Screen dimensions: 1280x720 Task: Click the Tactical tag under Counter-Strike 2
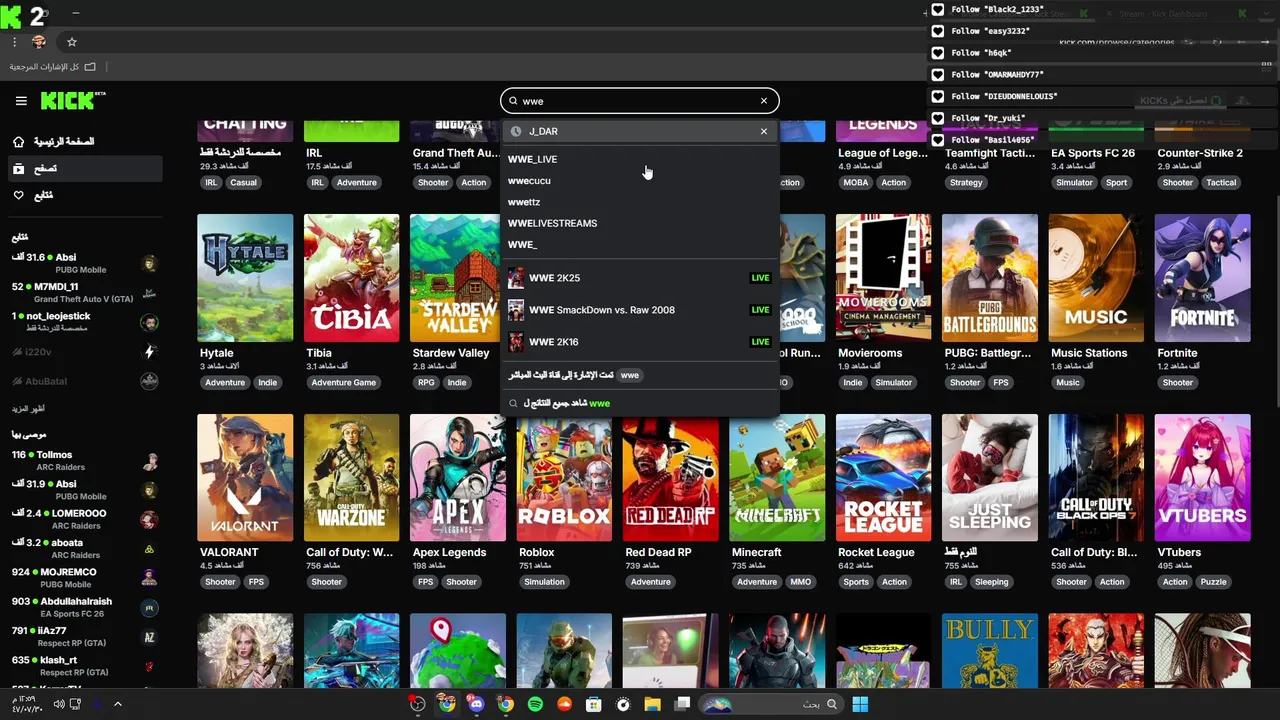(1221, 183)
